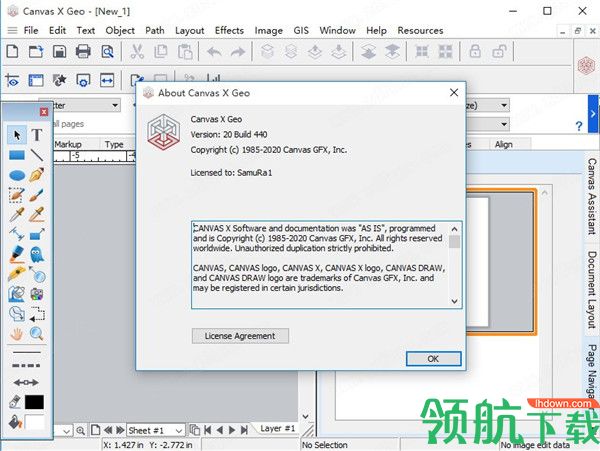Select the Line tool
The width and height of the screenshot is (600, 451).
click(x=37, y=155)
